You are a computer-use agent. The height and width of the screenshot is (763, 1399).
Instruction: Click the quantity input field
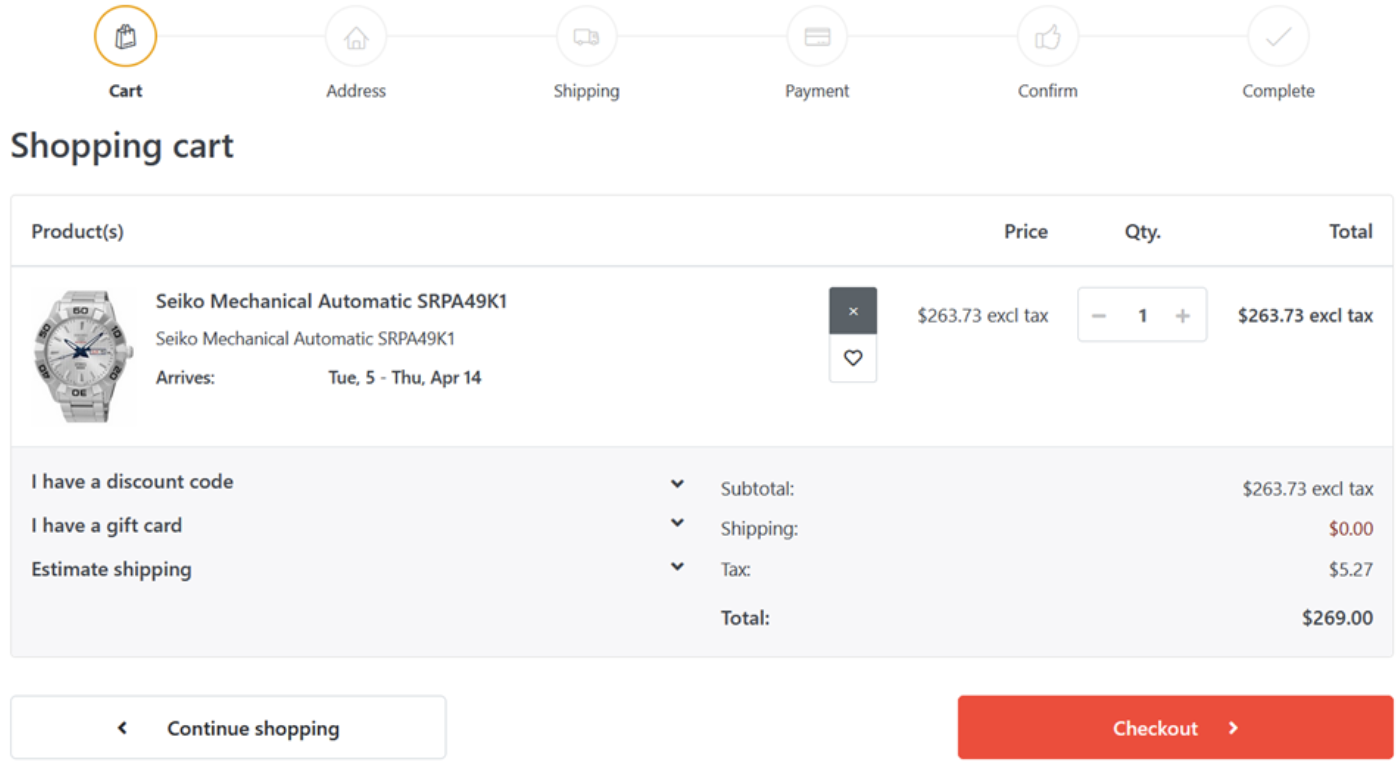point(1141,316)
